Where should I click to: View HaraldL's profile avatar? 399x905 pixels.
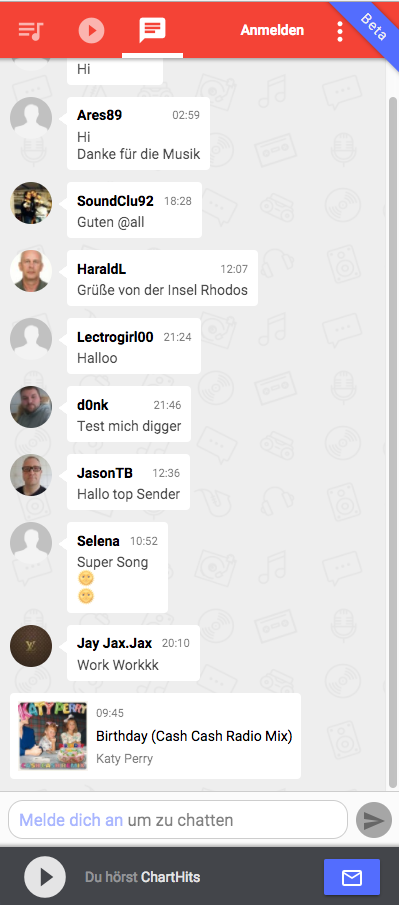click(31, 271)
